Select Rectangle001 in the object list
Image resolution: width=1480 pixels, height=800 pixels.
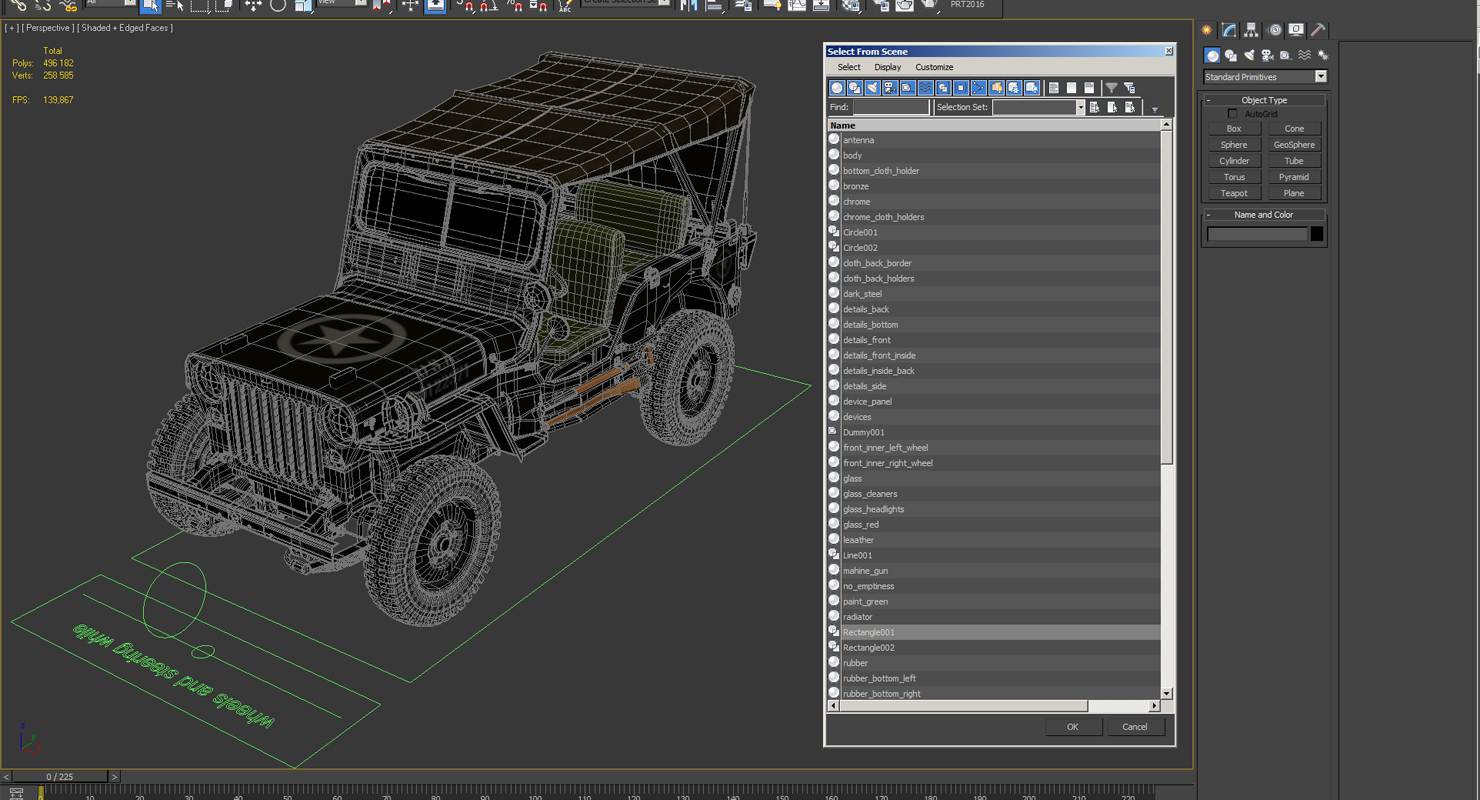(994, 632)
